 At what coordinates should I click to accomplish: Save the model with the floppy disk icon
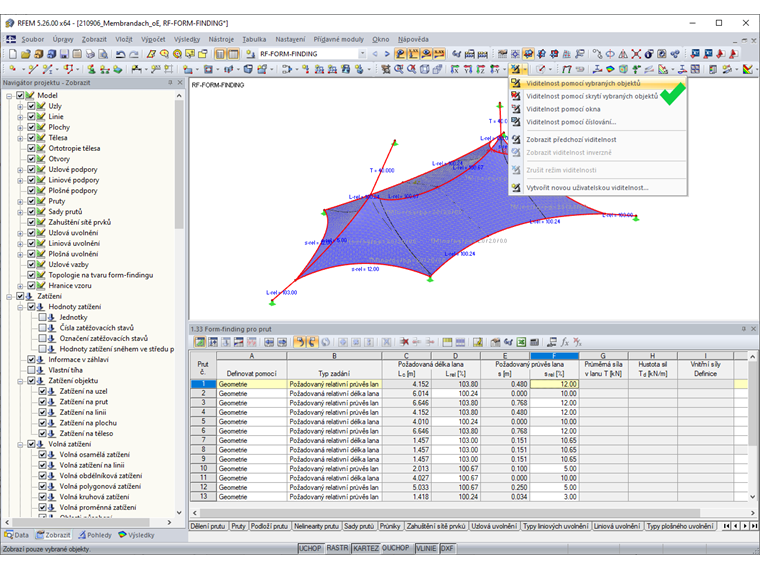pyautogui.click(x=64, y=54)
